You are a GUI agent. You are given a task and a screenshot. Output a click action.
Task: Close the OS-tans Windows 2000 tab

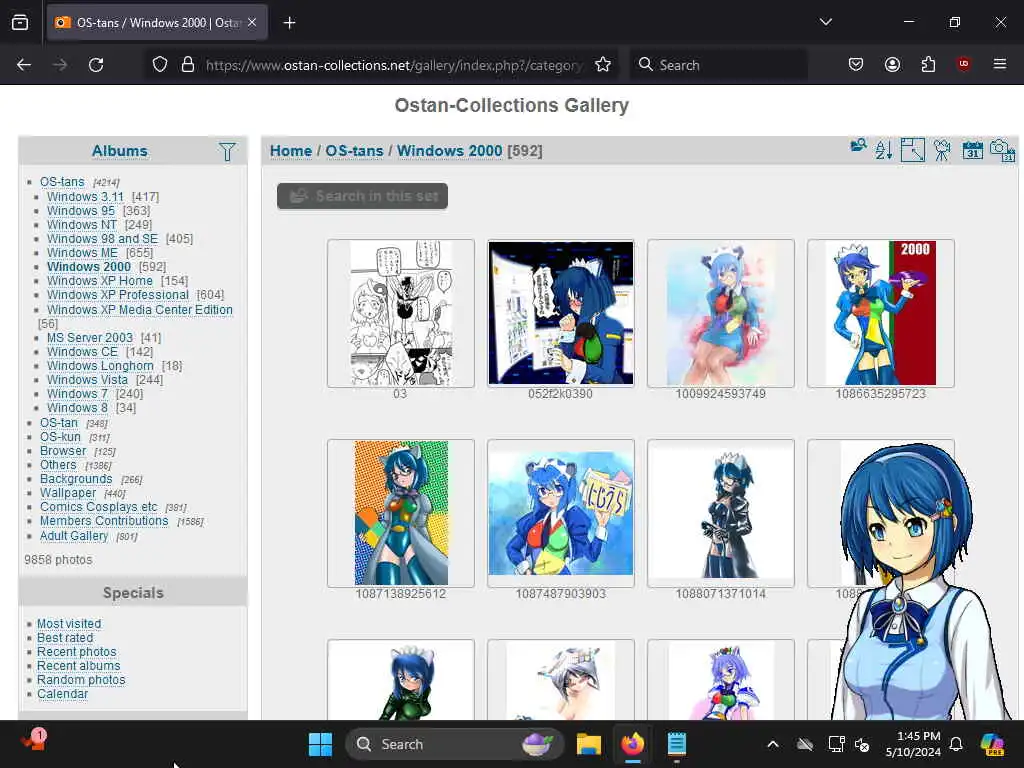[x=252, y=23]
